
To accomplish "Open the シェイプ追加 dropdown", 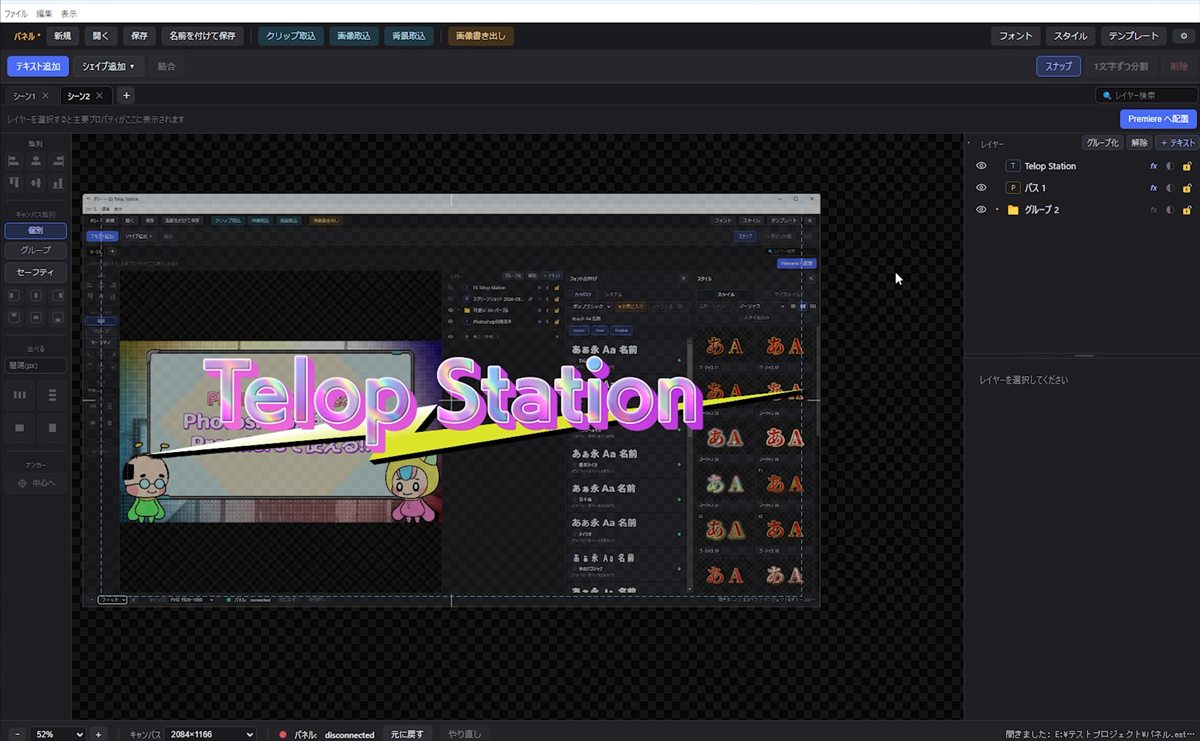I will click(108, 66).
